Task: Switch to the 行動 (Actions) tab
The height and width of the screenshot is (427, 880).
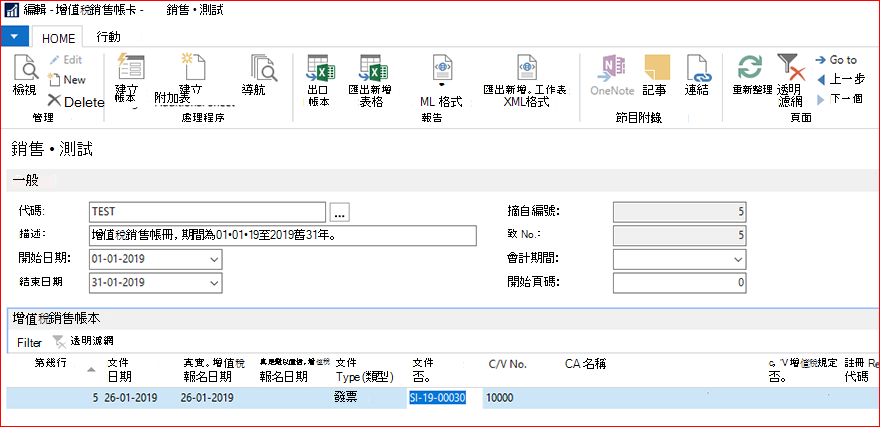Action: 108,37
